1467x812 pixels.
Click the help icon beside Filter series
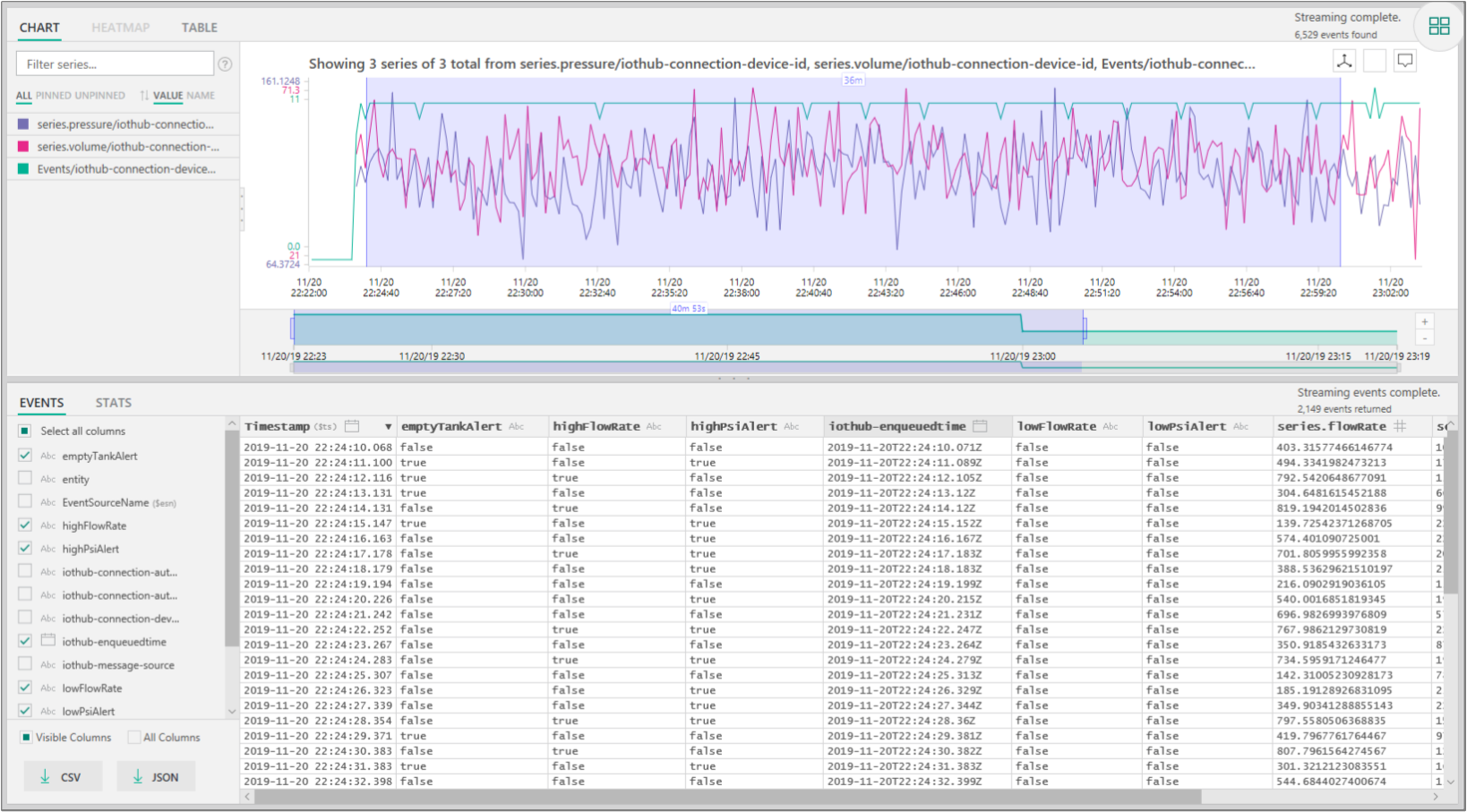(226, 64)
